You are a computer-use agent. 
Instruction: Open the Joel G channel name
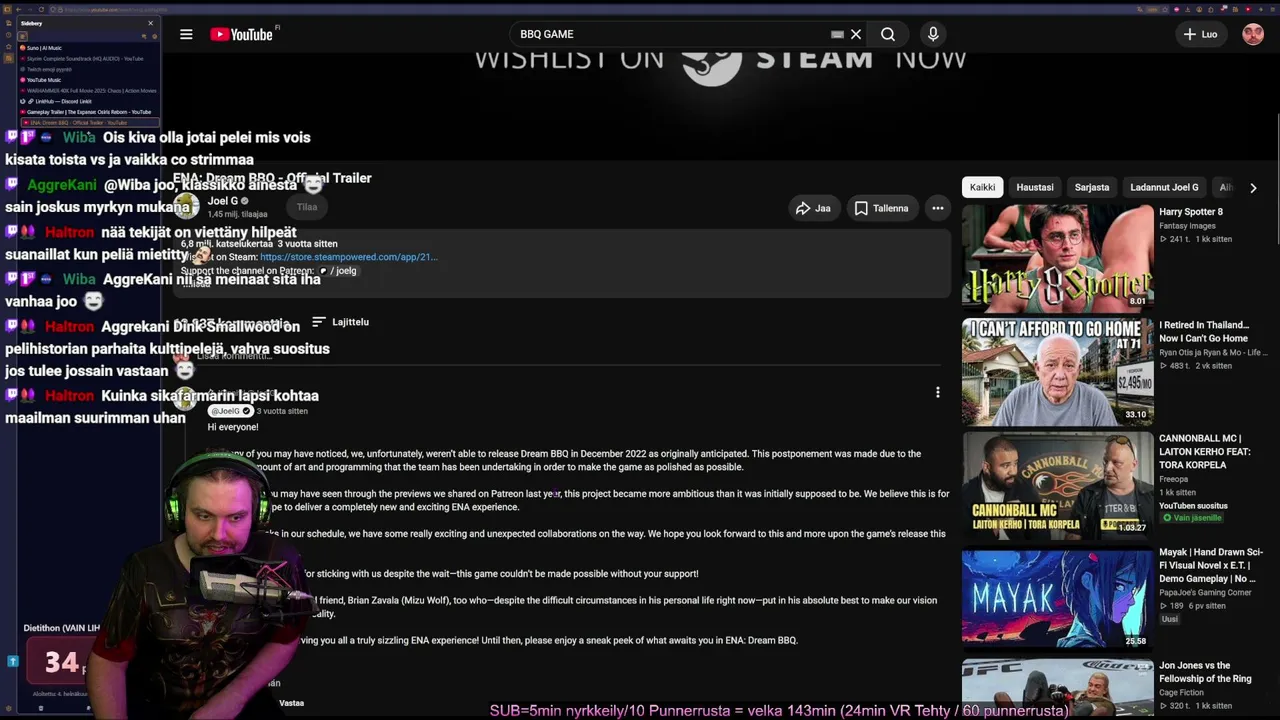[x=222, y=201]
